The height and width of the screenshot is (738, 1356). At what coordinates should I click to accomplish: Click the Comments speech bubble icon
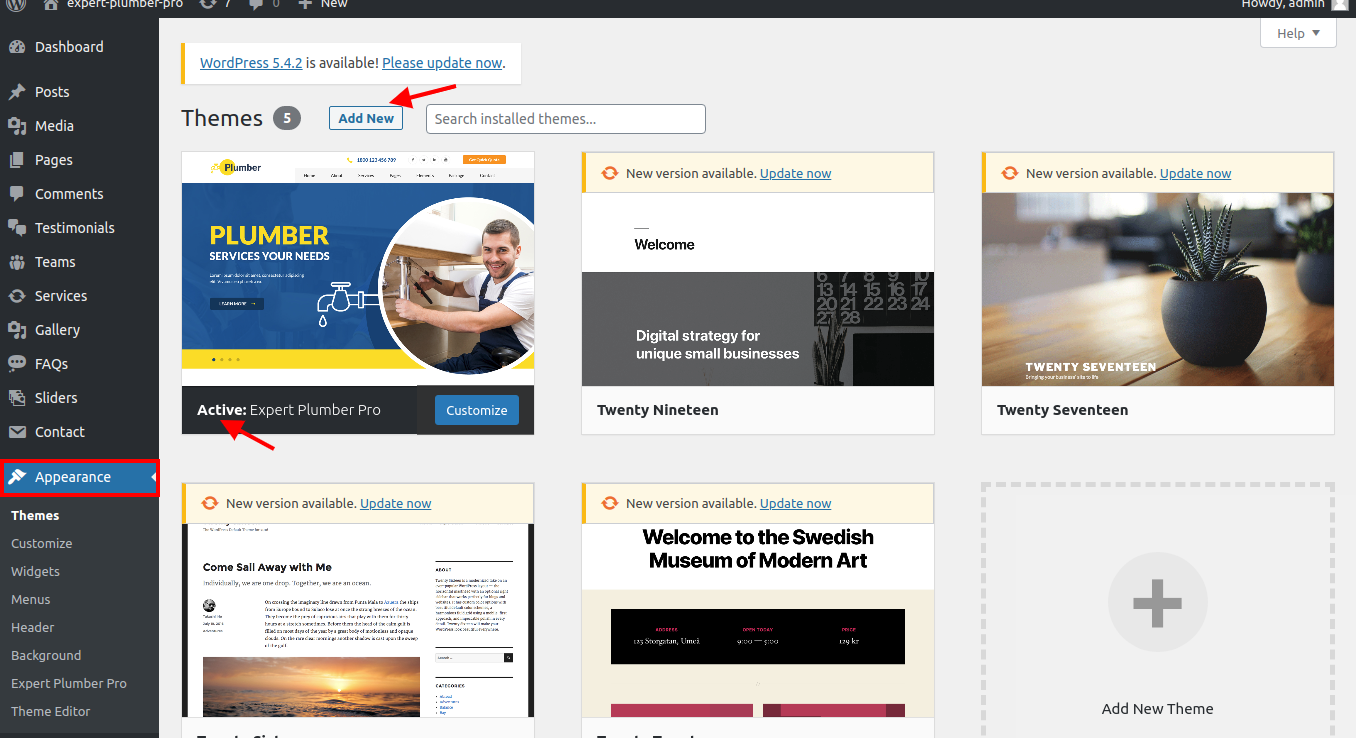(x=17, y=194)
